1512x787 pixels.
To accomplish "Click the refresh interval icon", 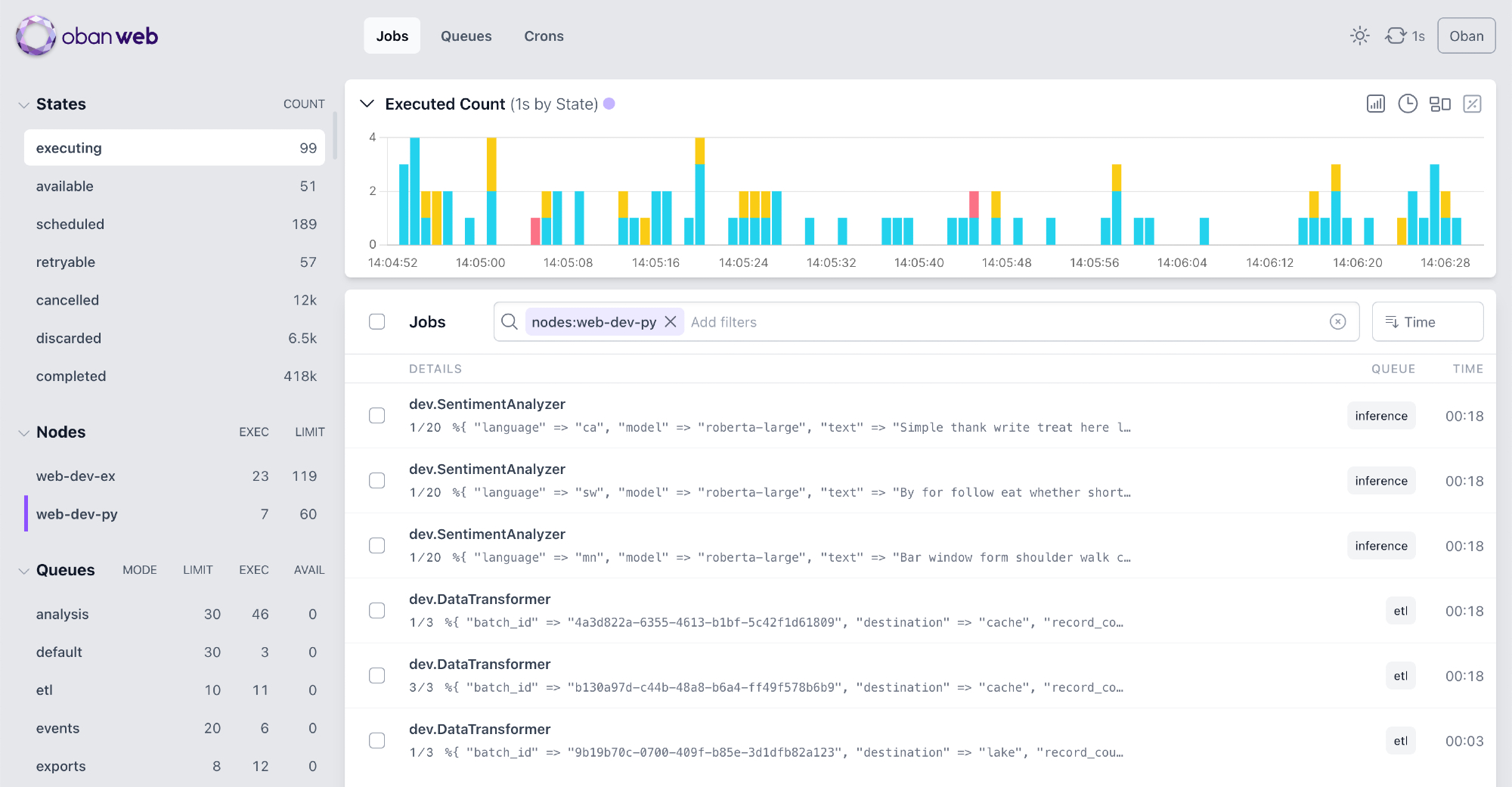I will tap(1396, 36).
